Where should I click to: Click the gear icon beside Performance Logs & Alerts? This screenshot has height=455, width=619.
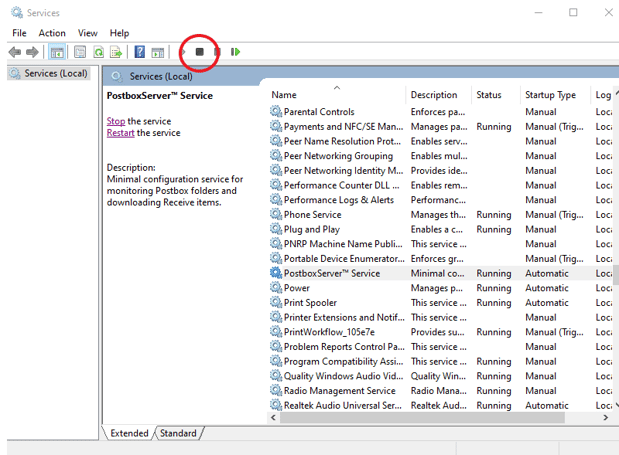276,200
